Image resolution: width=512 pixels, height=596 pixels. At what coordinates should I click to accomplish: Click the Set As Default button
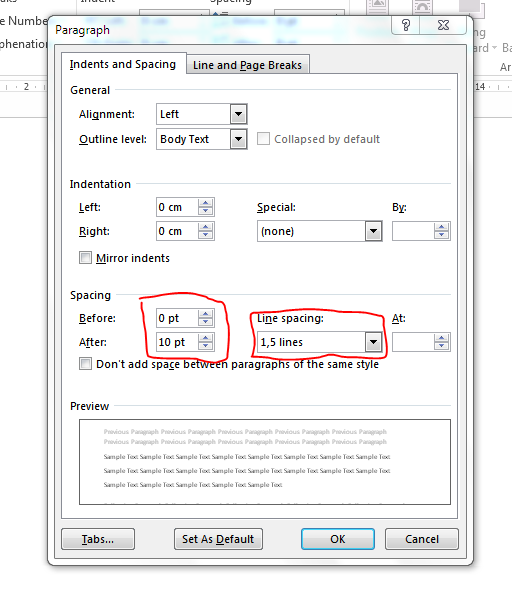tap(218, 539)
